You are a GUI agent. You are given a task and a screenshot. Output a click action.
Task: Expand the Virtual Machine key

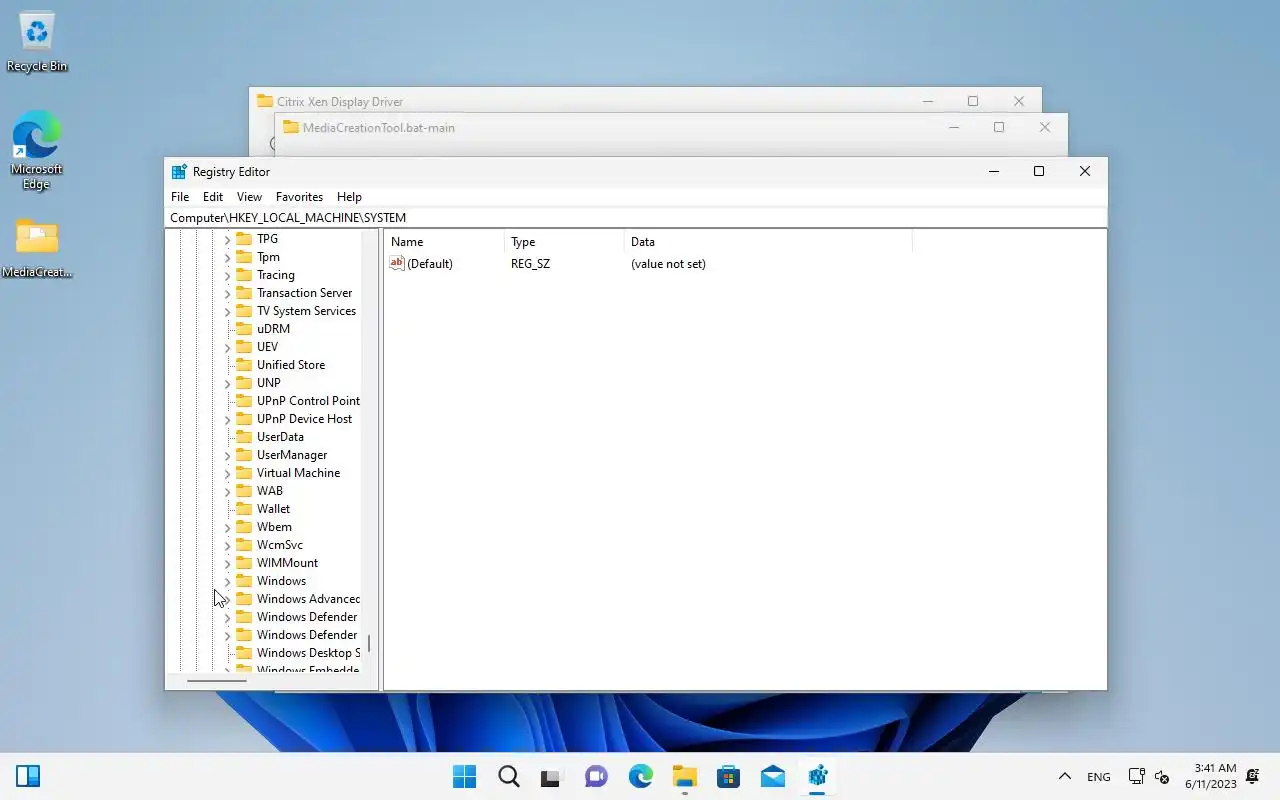tap(227, 474)
